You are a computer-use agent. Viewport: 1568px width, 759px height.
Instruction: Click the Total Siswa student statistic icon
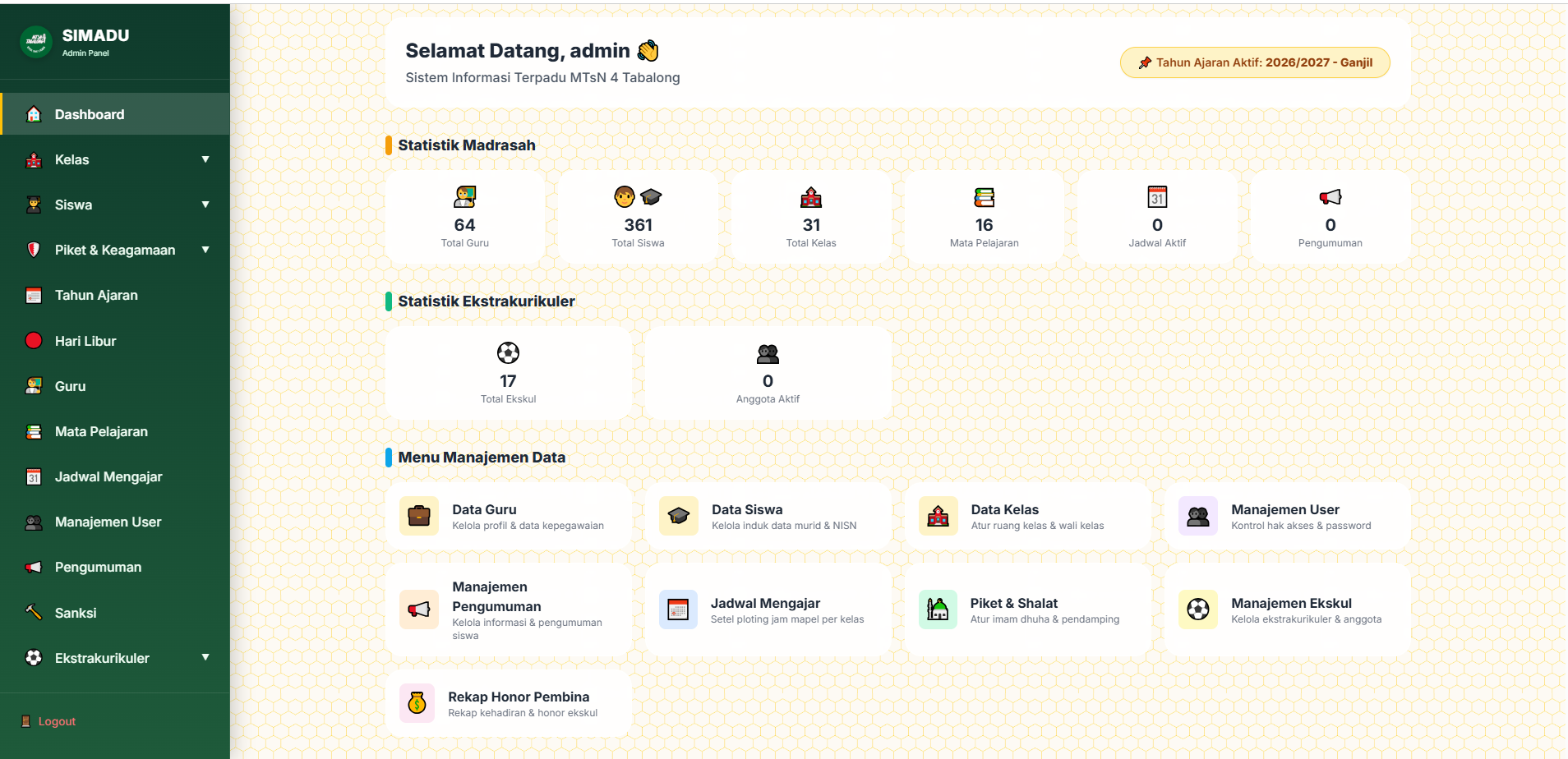(x=638, y=197)
